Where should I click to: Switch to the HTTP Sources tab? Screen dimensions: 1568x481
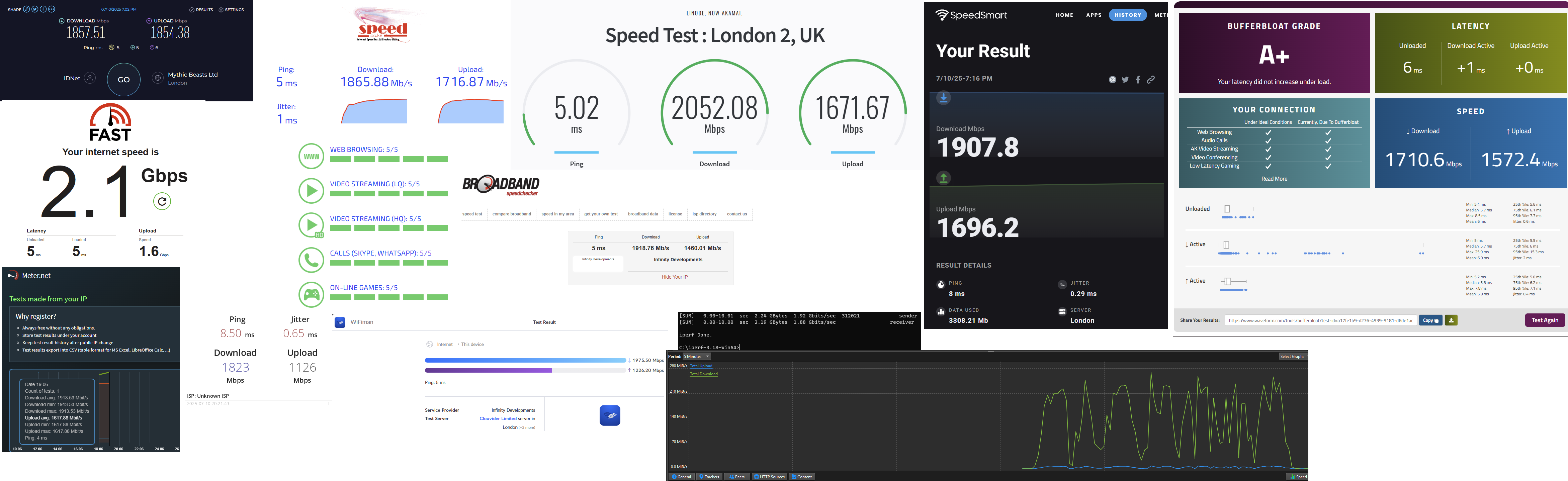click(x=769, y=477)
